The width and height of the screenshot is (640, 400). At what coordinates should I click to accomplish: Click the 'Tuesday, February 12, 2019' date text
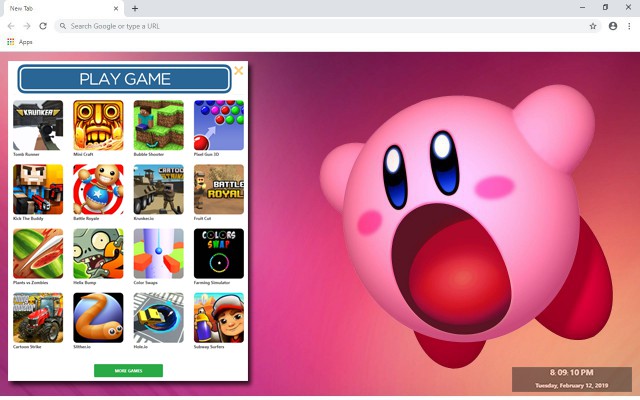point(571,385)
